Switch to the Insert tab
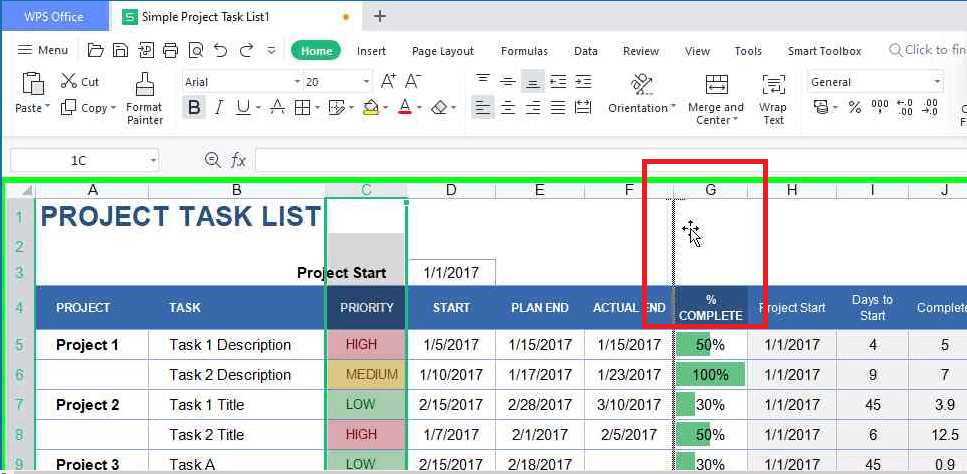Image resolution: width=967 pixels, height=474 pixels. [x=371, y=51]
